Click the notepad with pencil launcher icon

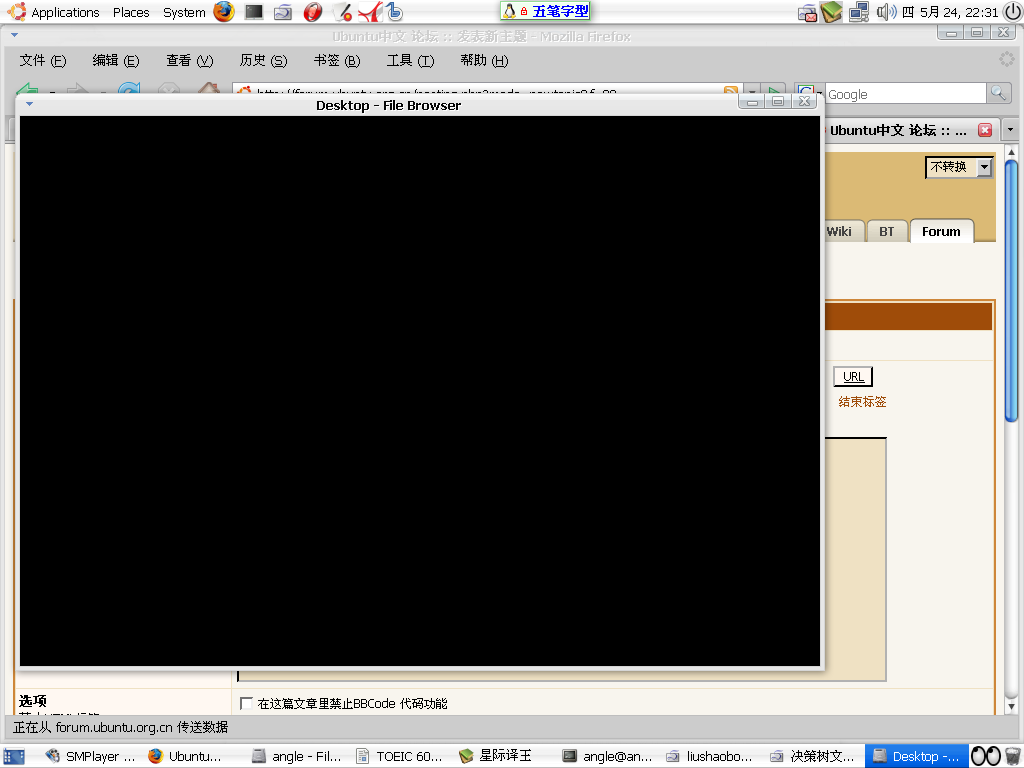(342, 11)
